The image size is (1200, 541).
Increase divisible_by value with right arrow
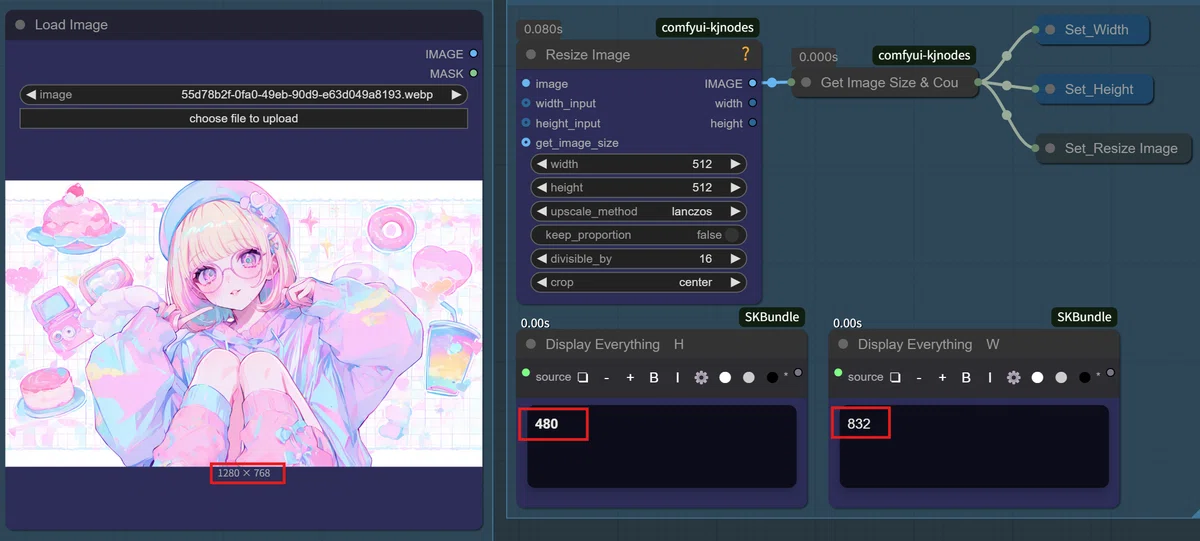click(735, 258)
